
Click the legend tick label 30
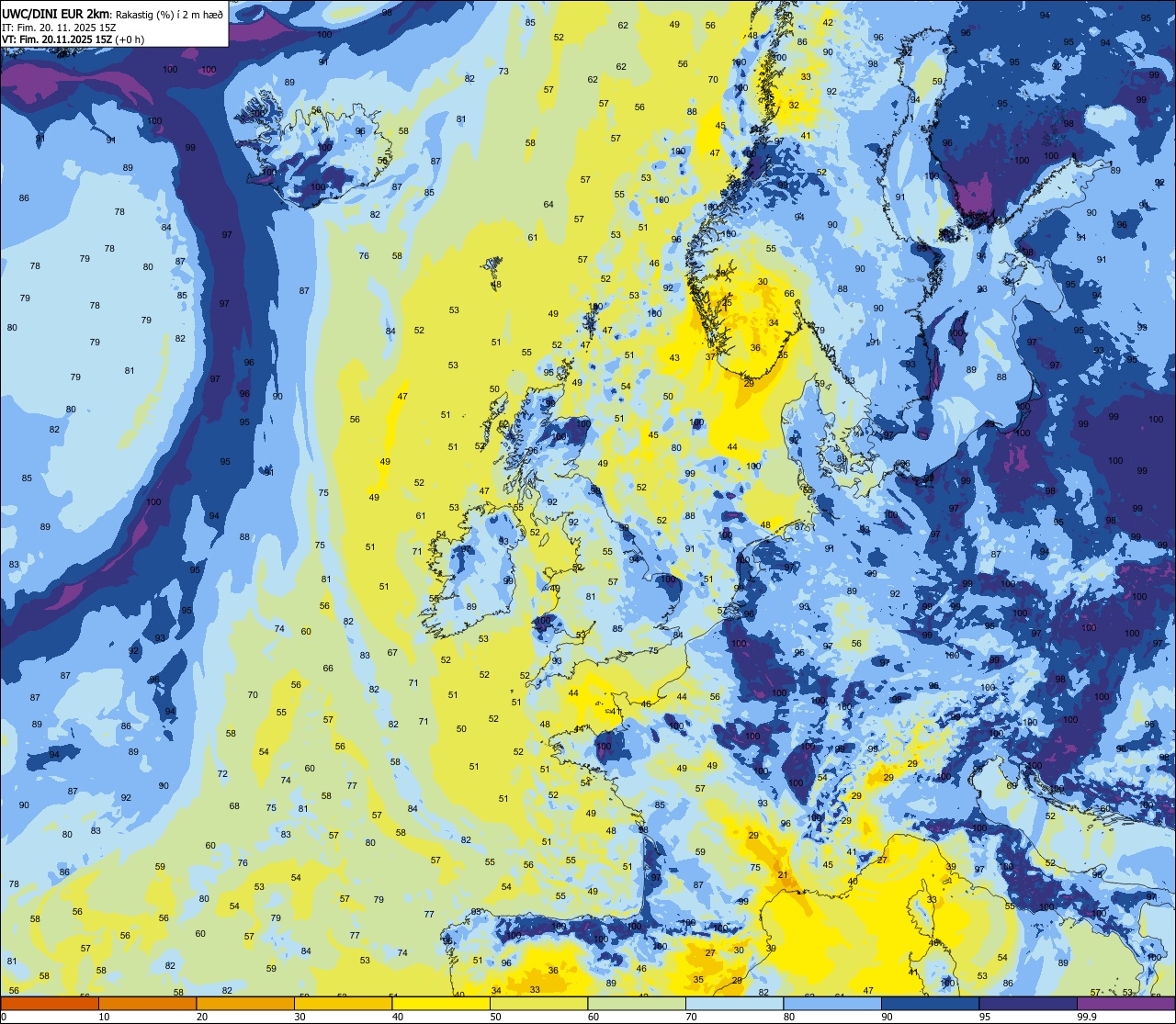point(300,1017)
